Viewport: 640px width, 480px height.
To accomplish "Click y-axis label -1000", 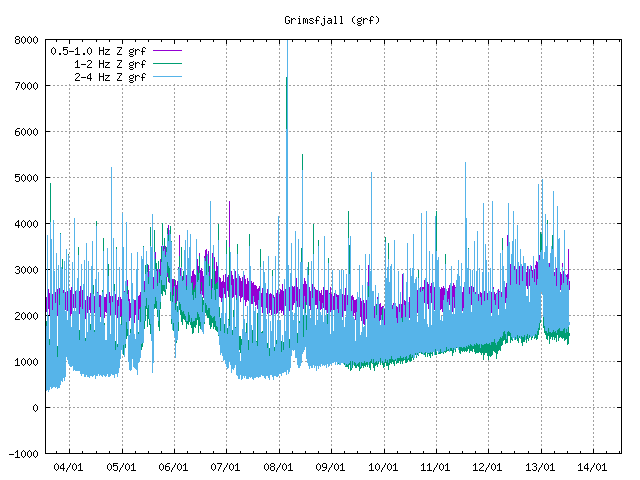I will pyautogui.click(x=24, y=454).
